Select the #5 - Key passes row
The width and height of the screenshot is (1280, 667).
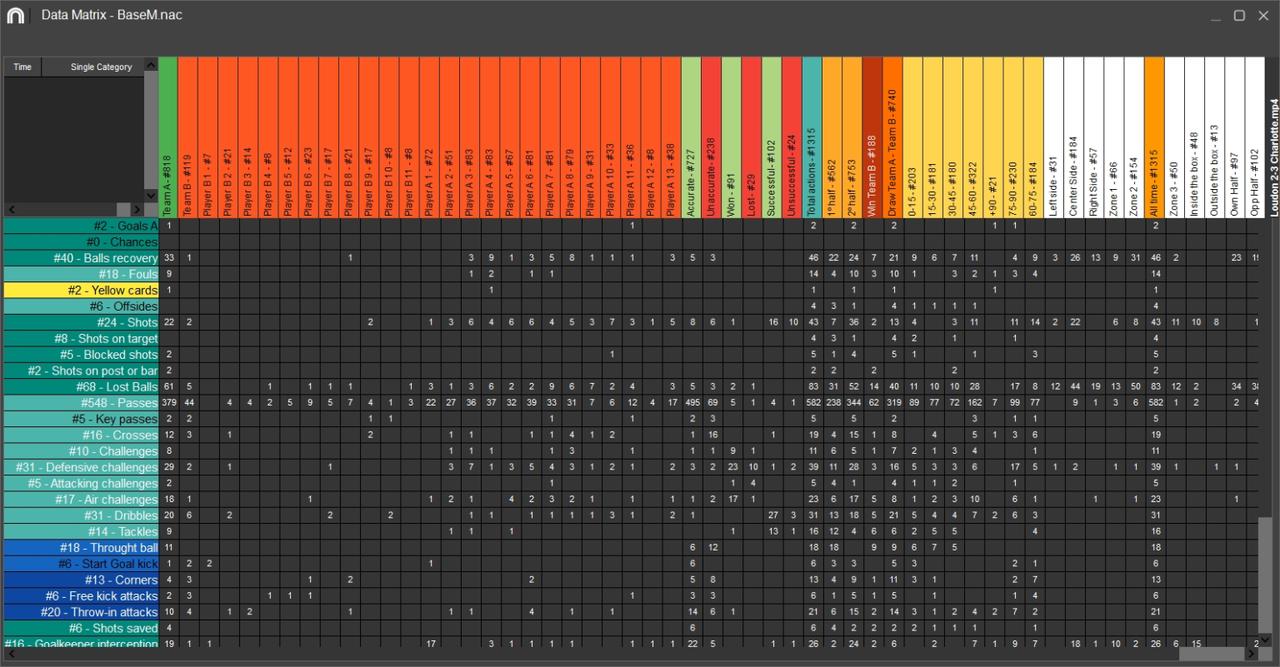[x=81, y=419]
